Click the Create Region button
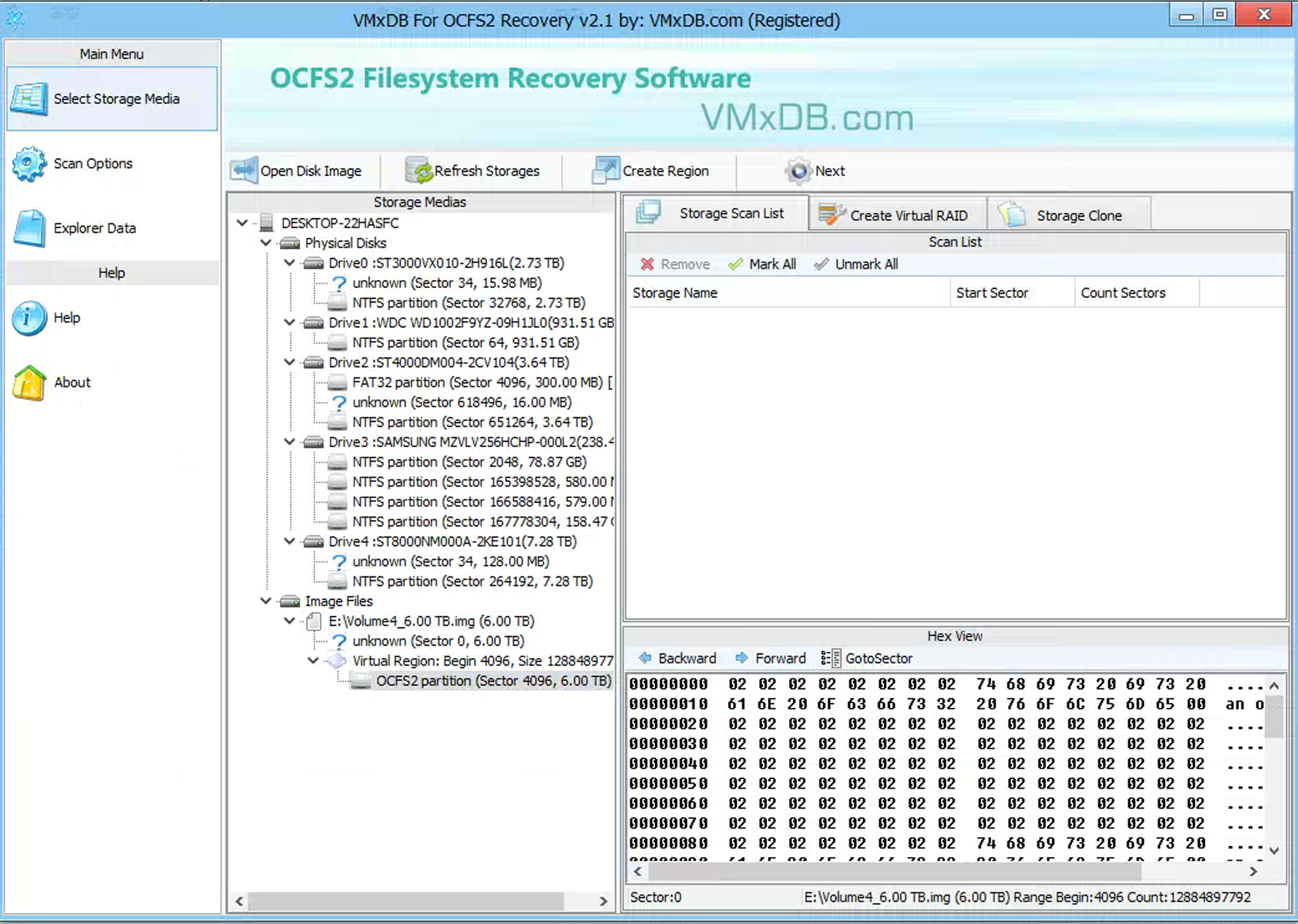 [651, 171]
